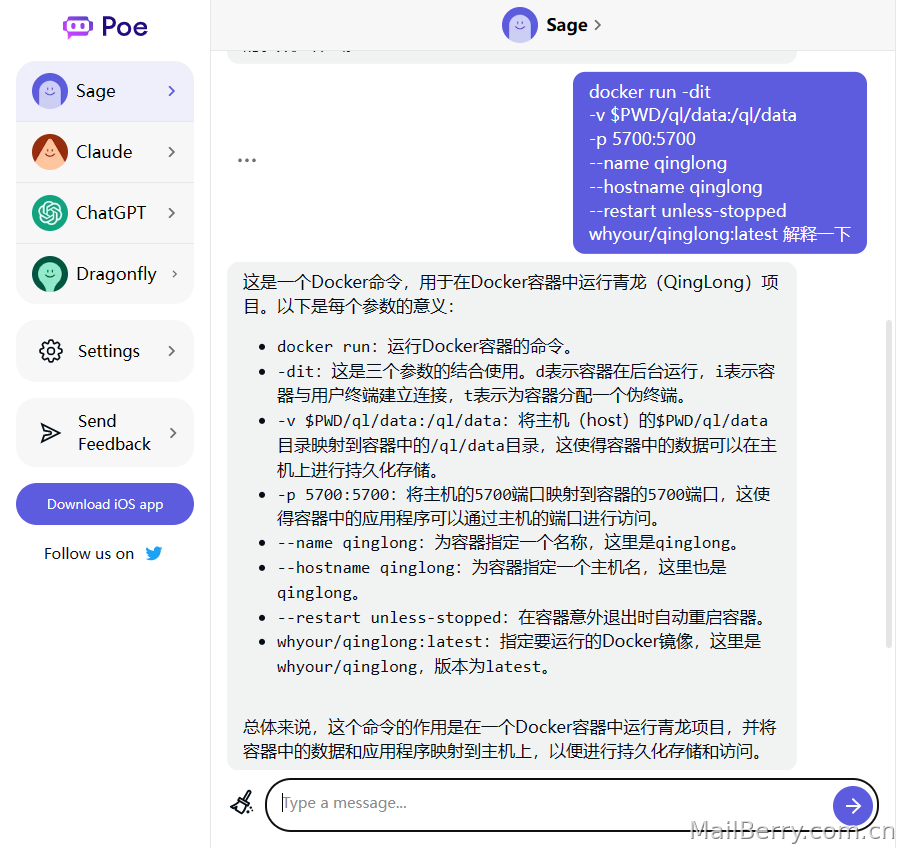902x848 pixels.
Task: Click the Sage title in header
Action: [x=567, y=25]
